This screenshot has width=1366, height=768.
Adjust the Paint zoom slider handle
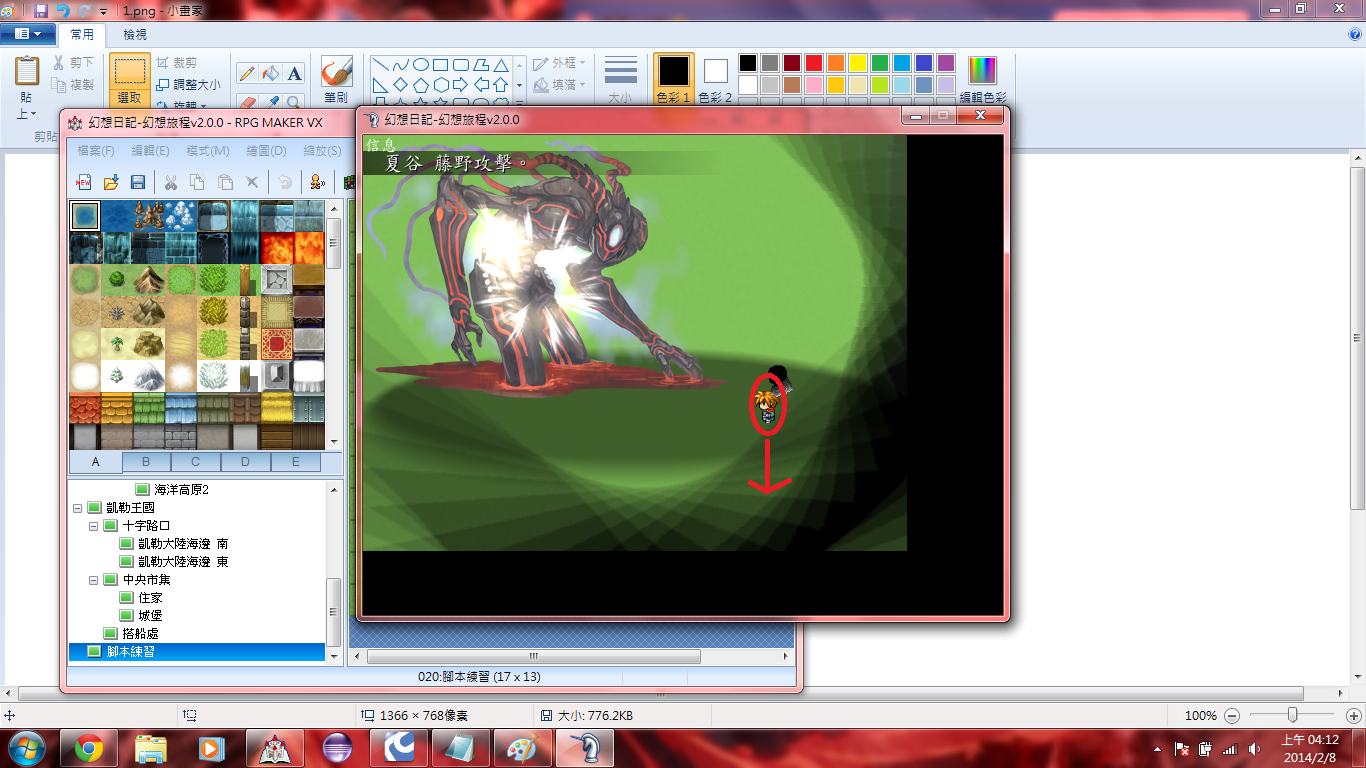point(1293,715)
